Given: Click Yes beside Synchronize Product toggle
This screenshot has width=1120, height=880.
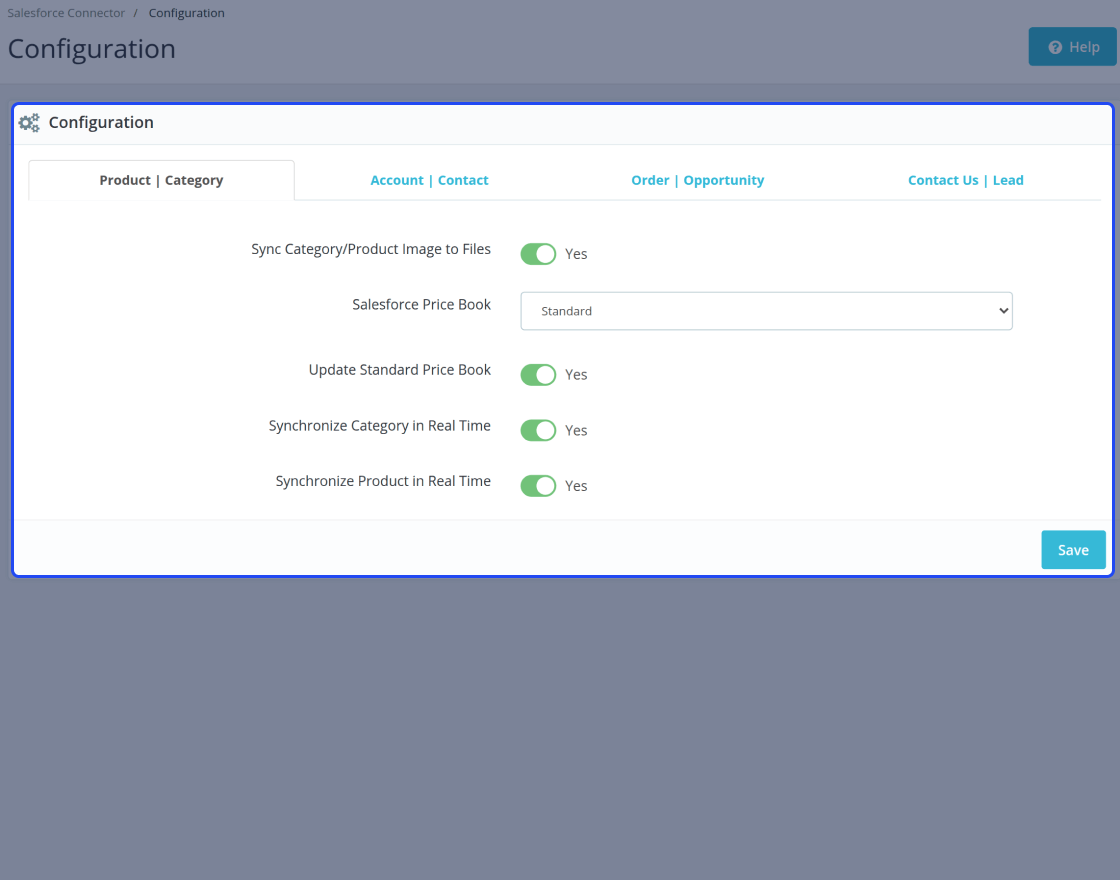Looking at the screenshot, I should click(576, 486).
